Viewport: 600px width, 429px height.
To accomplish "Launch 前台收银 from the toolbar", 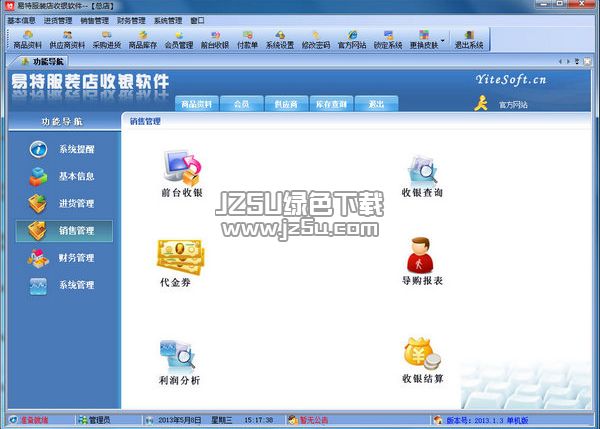I will [215, 40].
